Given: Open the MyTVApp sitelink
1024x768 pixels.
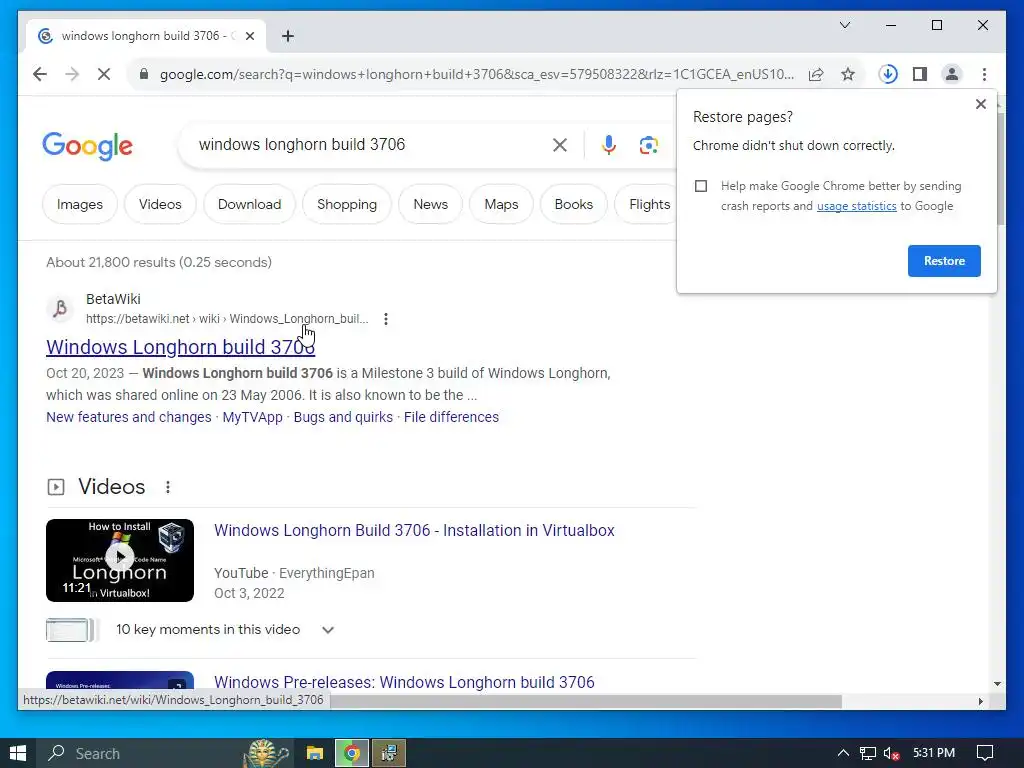Looking at the screenshot, I should [x=252, y=417].
